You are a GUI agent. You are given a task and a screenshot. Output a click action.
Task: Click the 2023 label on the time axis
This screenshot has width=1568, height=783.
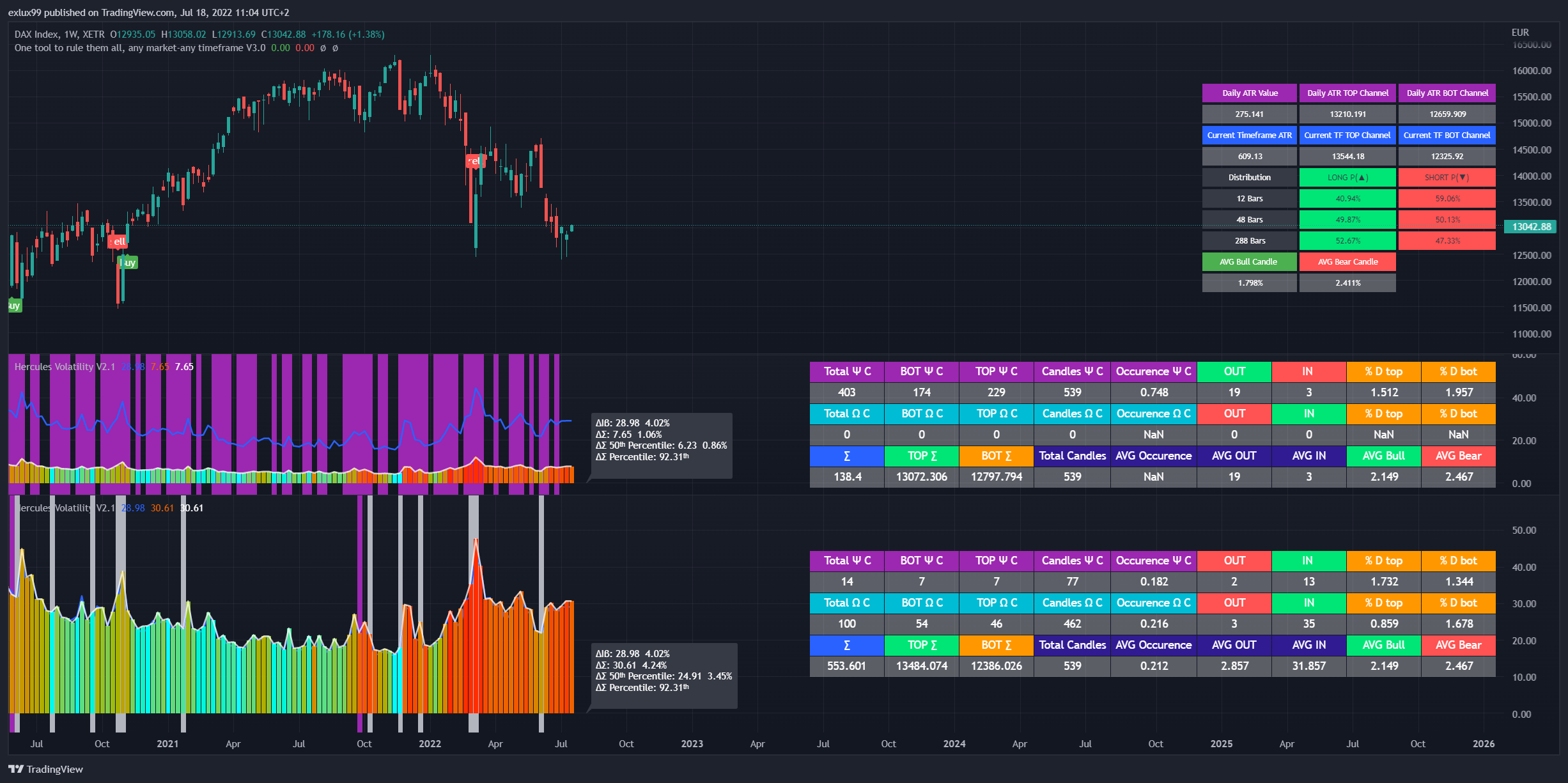tap(692, 744)
